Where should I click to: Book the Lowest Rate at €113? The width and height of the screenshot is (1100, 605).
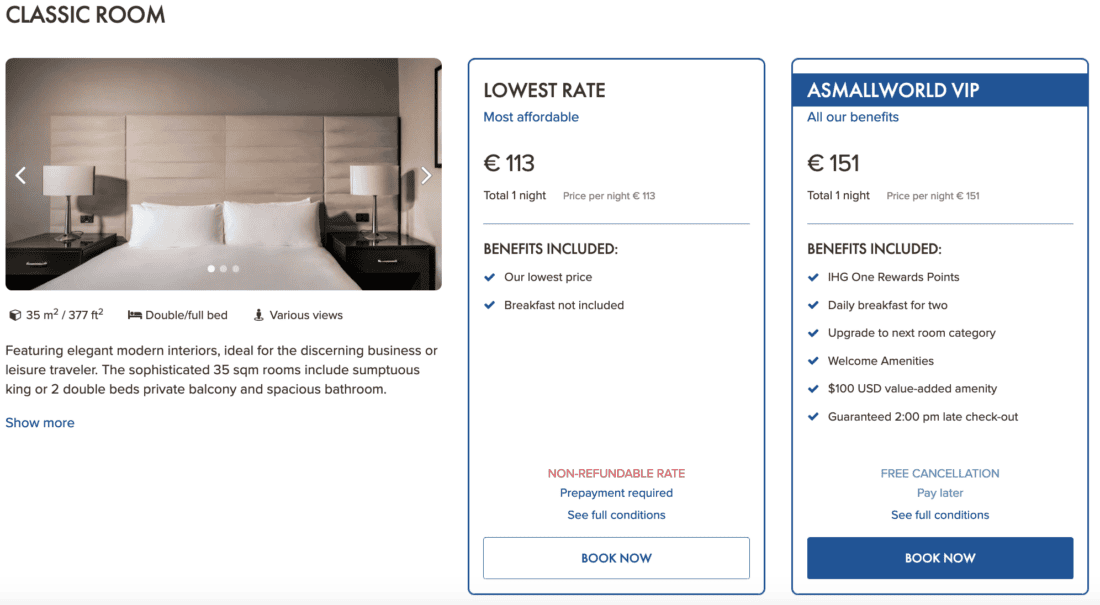point(616,558)
